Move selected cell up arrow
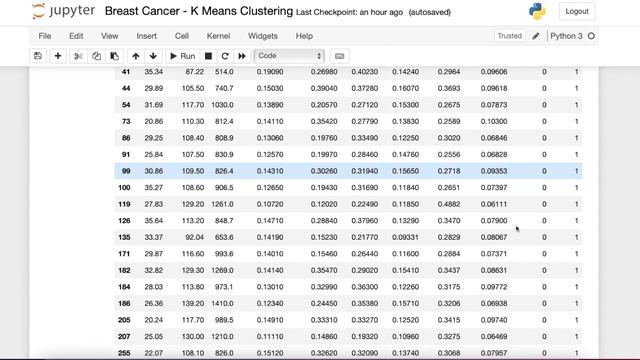640x360 pixels. tap(136, 56)
